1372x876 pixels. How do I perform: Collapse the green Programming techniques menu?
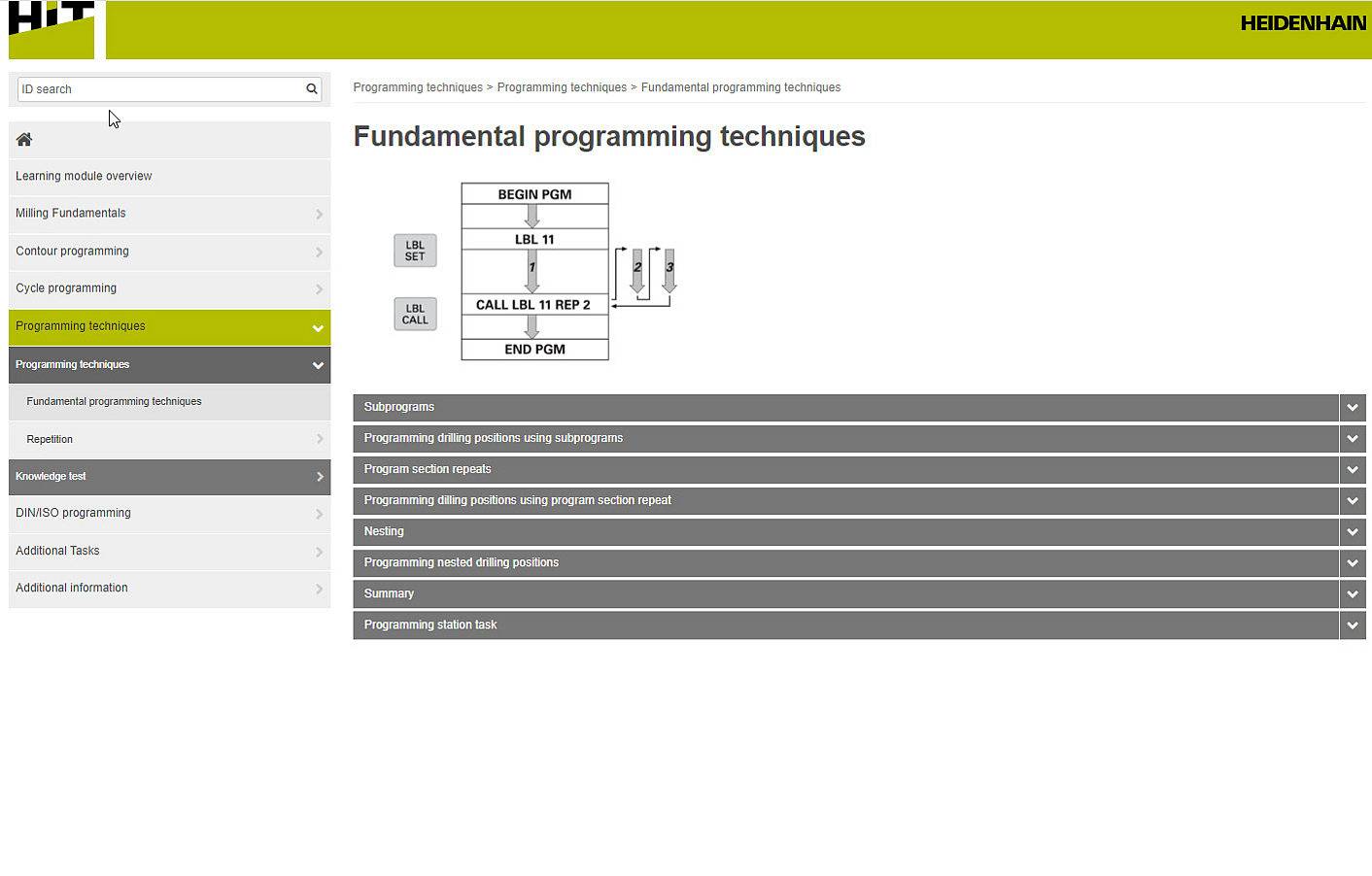point(318,328)
